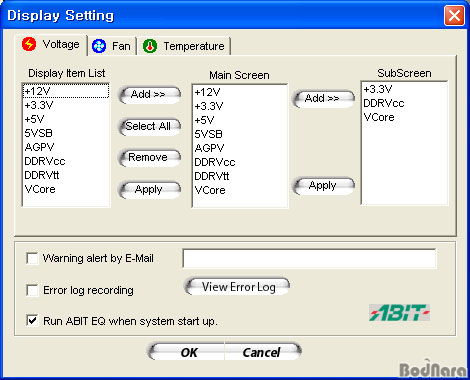This screenshot has width=470, height=380.
Task: Click the Cancel button
Action: point(263,352)
